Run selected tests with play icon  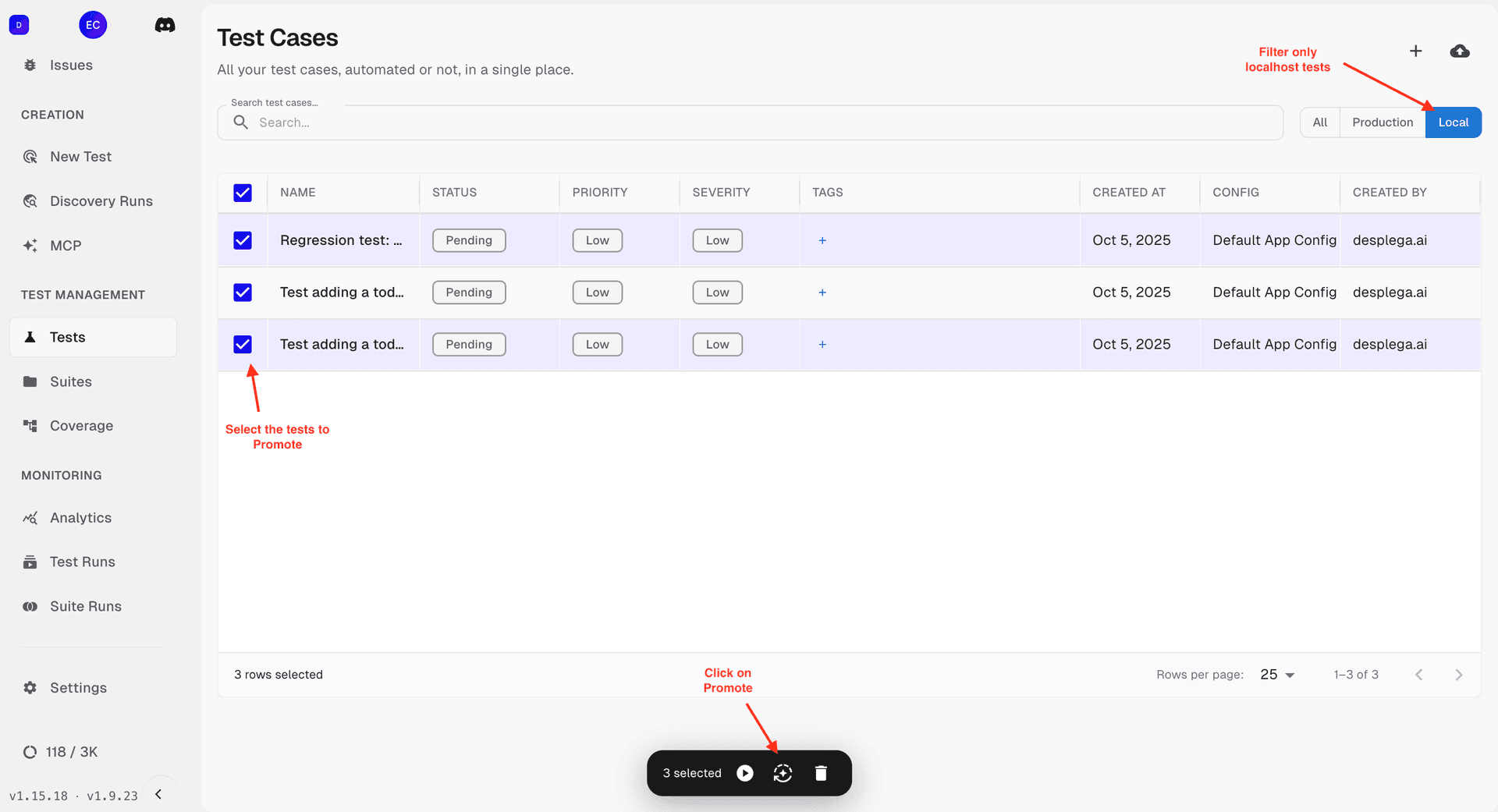(x=745, y=773)
